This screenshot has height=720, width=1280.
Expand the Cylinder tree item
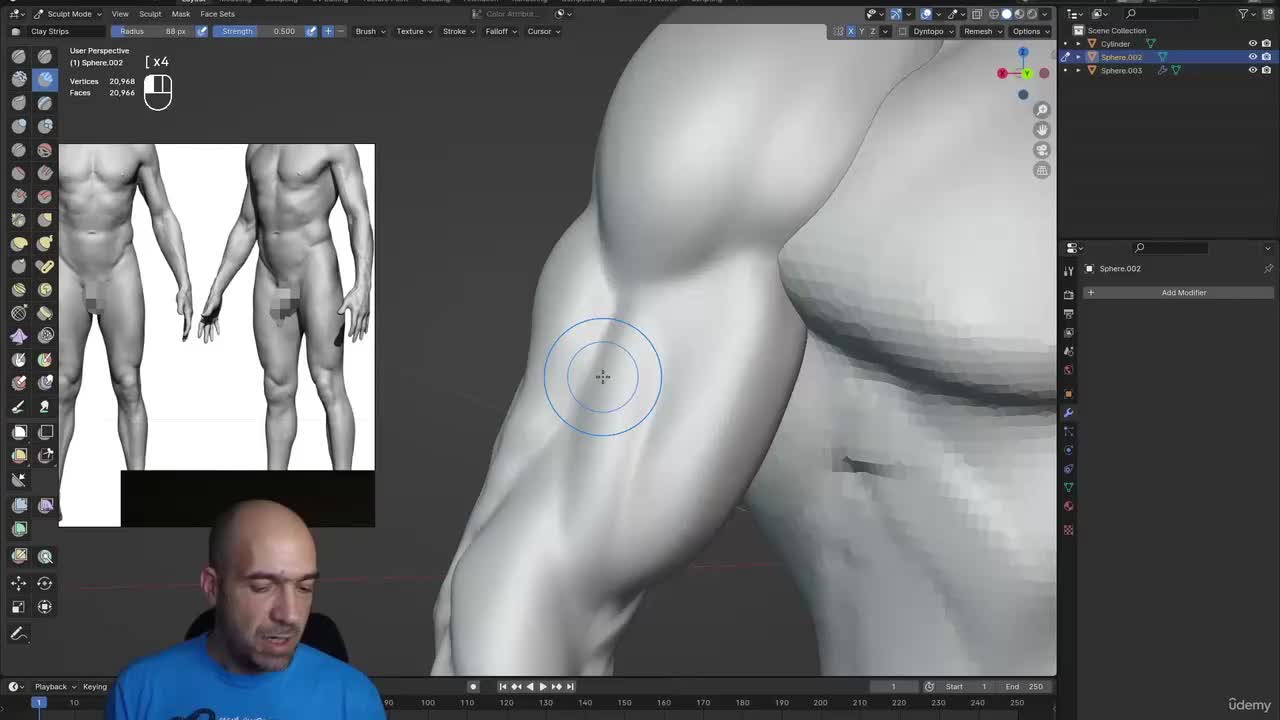coord(1078,44)
